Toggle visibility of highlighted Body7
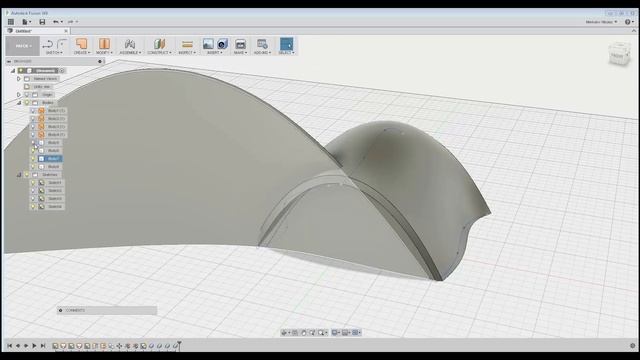The width and height of the screenshot is (640, 360). [x=33, y=158]
